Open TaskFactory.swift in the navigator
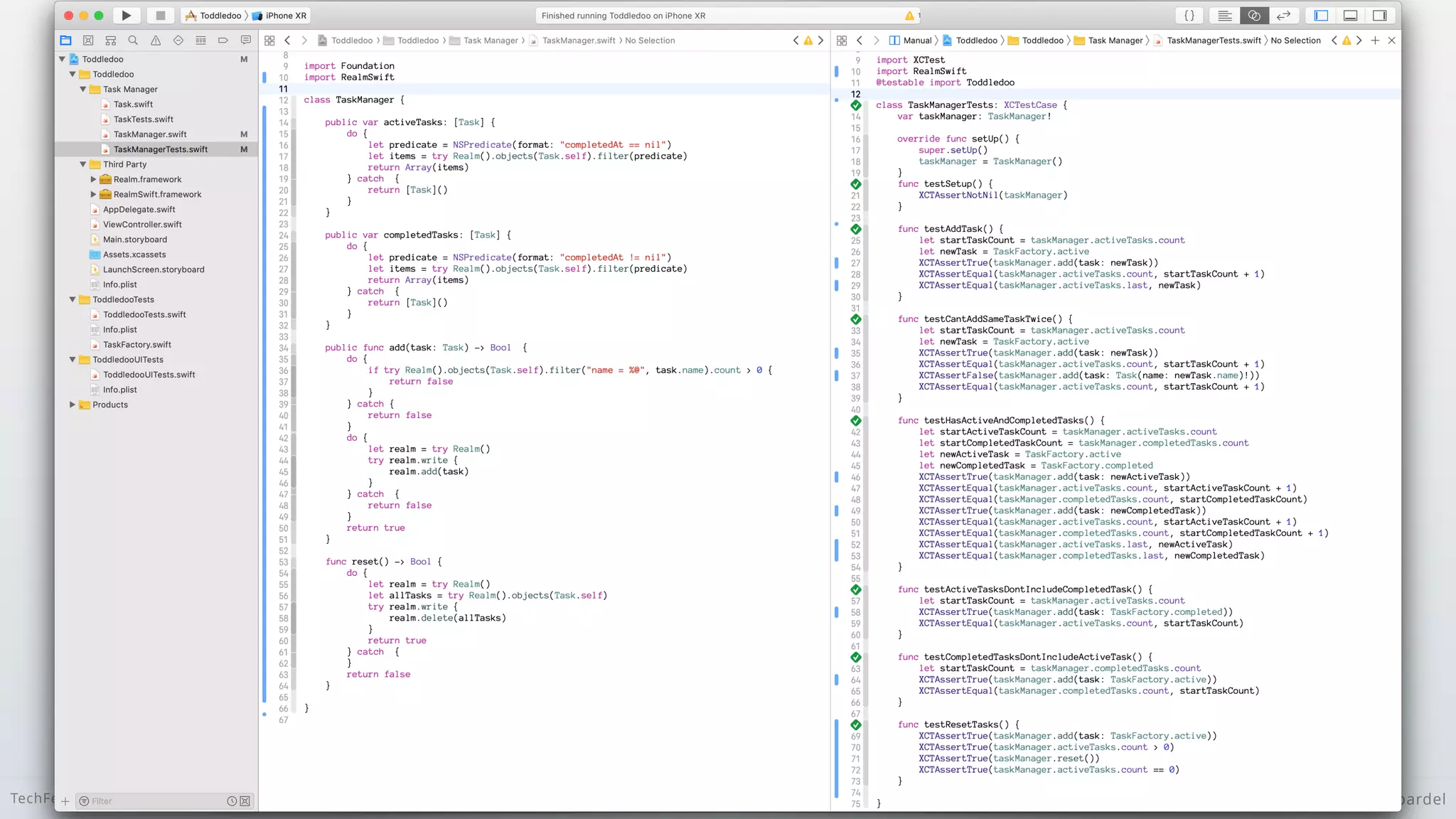Image resolution: width=1456 pixels, height=819 pixels. 136,345
